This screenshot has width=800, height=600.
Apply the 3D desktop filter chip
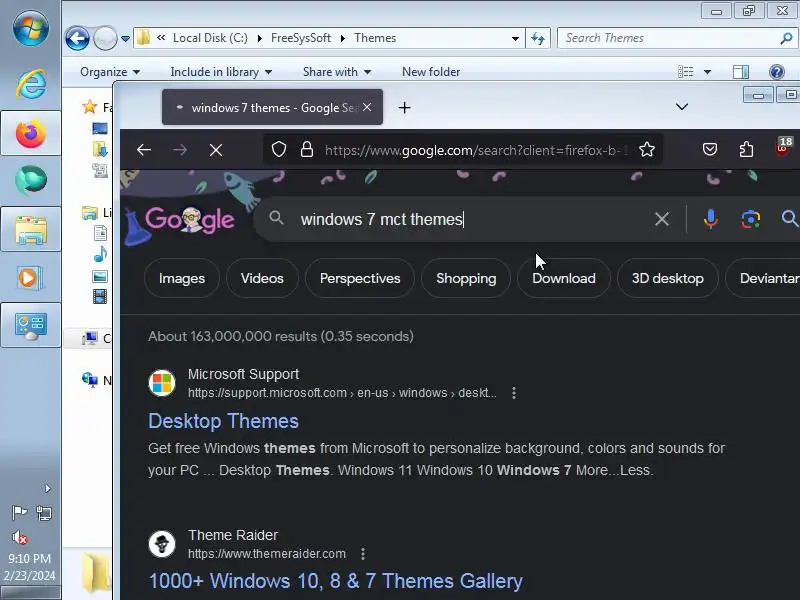pos(667,279)
